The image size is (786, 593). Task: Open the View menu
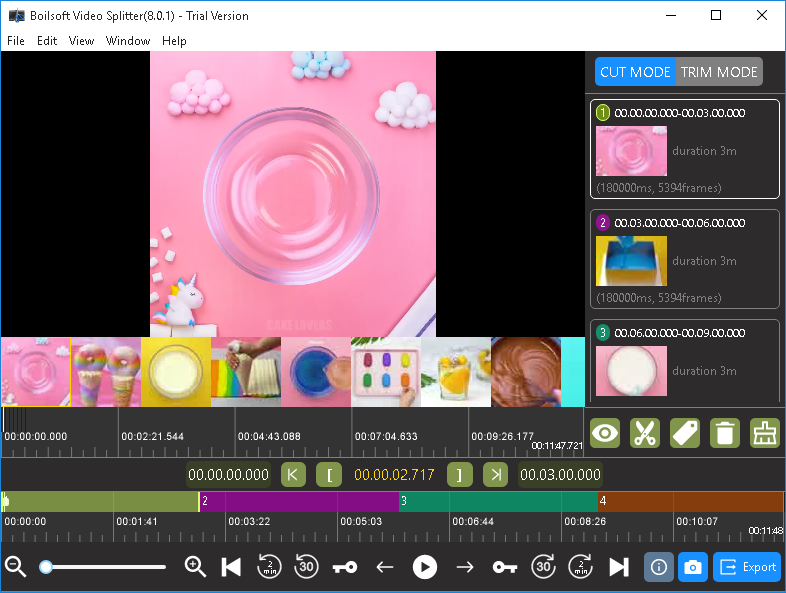pyautogui.click(x=81, y=41)
